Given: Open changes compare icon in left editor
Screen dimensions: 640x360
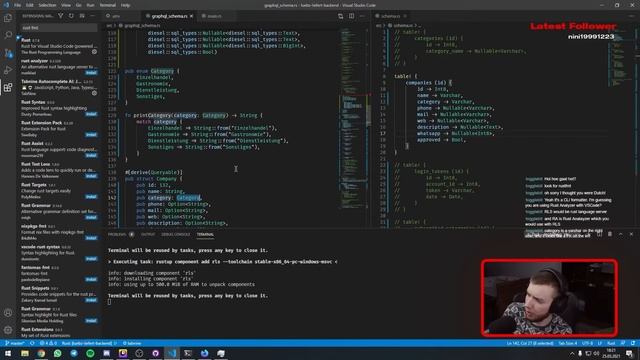Looking at the screenshot, I should point(340,16).
